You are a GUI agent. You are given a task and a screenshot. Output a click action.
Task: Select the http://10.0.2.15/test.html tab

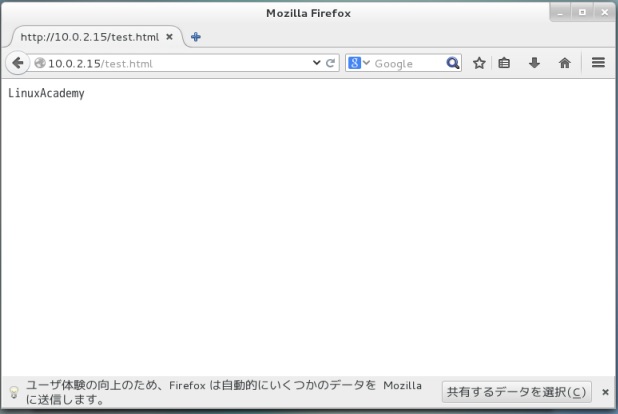(x=97, y=37)
